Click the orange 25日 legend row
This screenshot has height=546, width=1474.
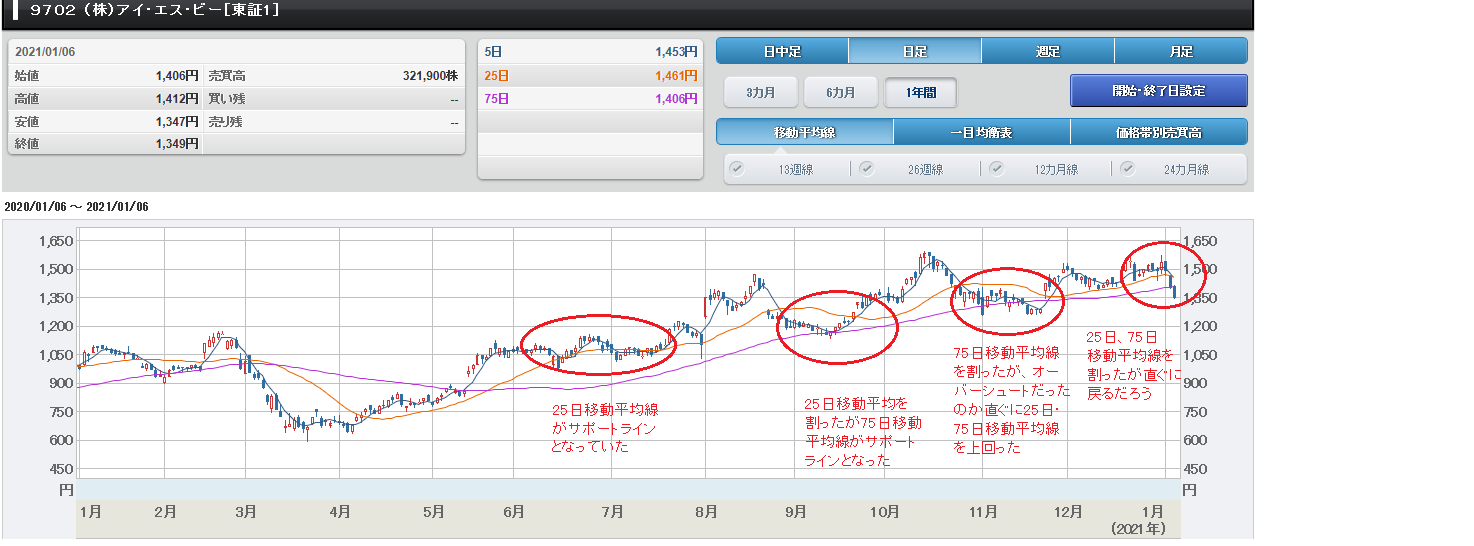pos(589,75)
